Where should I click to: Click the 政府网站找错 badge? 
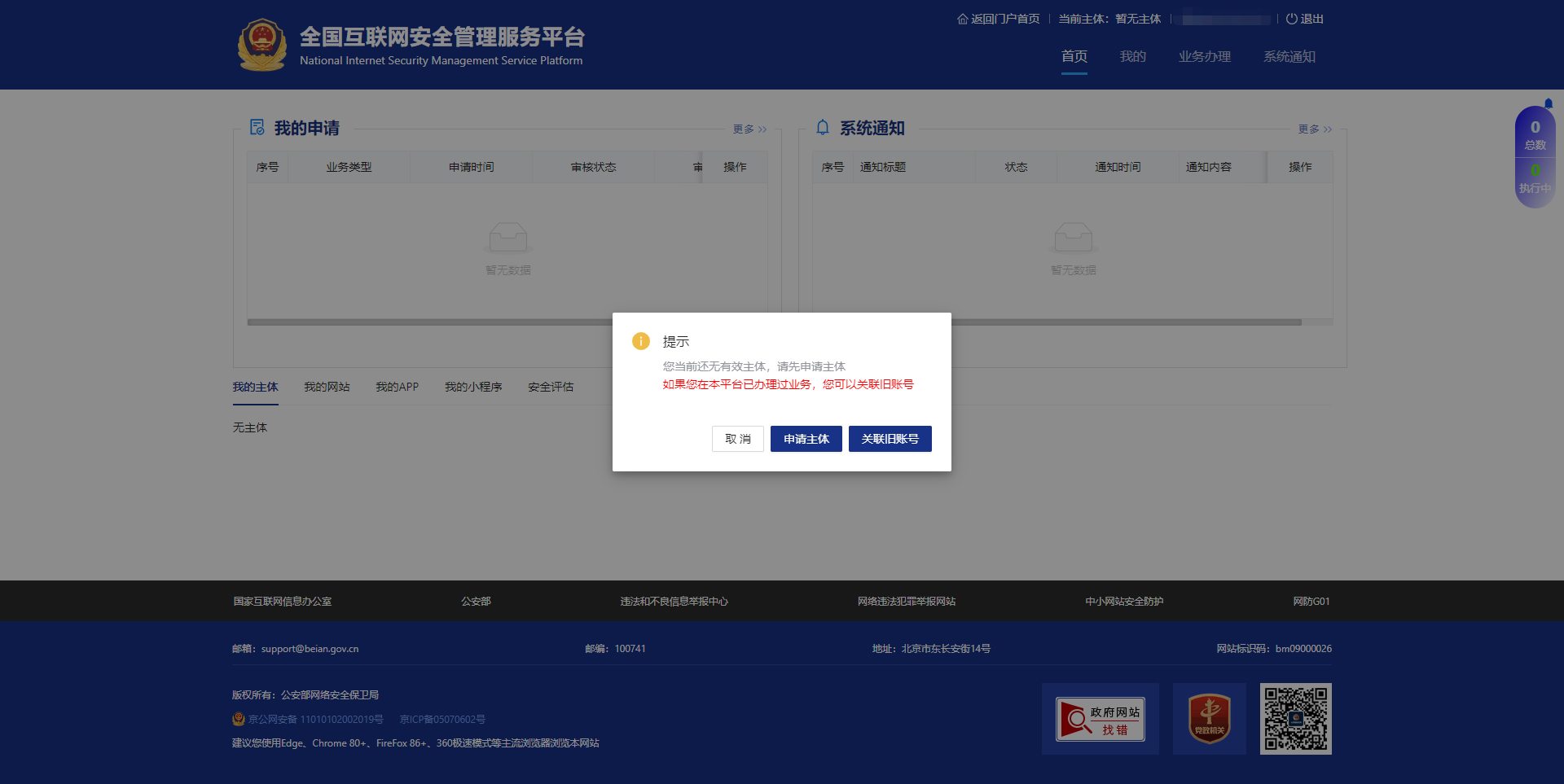(x=1101, y=719)
